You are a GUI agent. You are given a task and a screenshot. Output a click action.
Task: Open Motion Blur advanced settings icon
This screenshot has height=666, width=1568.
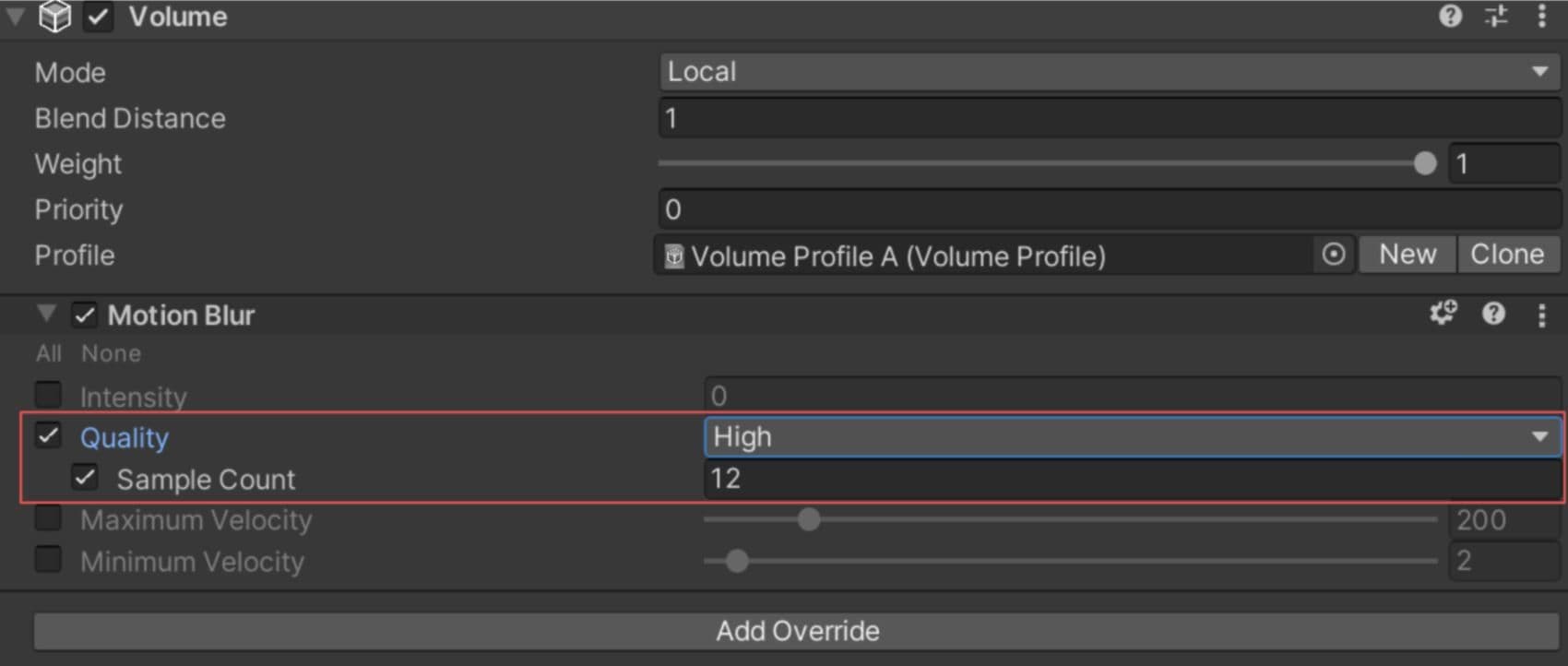tap(1443, 314)
